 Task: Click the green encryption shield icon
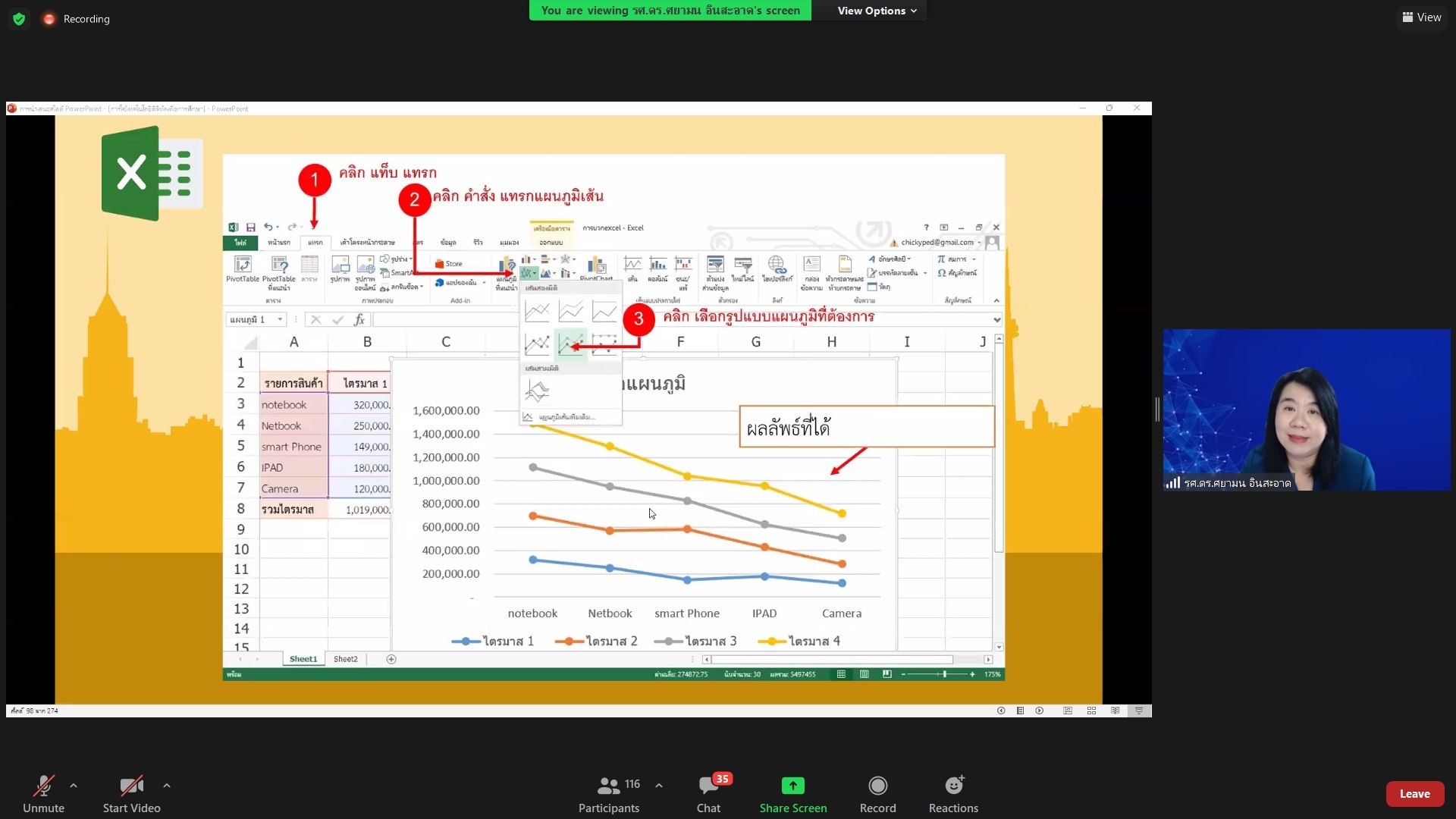(x=19, y=19)
